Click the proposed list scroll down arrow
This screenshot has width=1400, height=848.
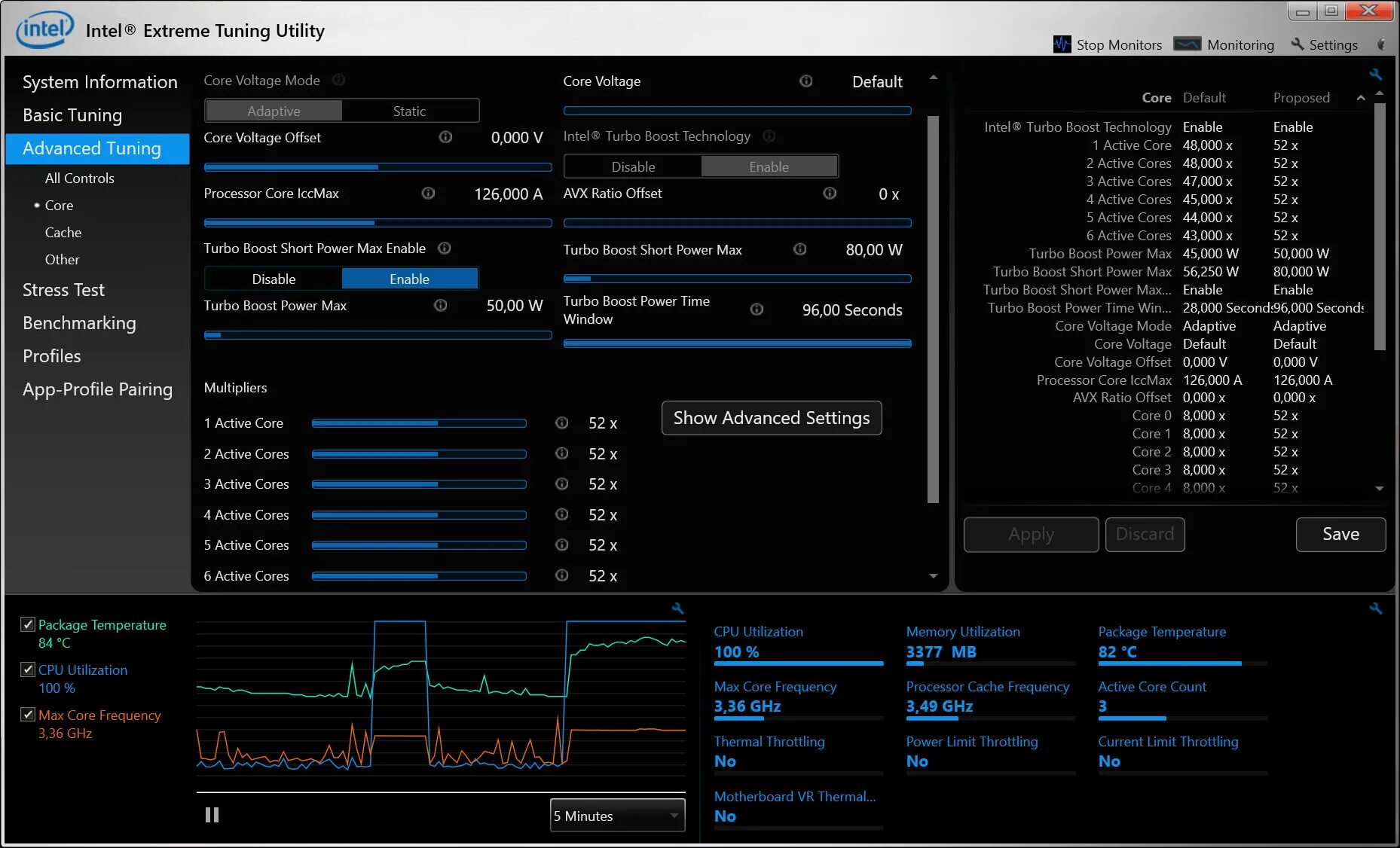coord(1380,489)
